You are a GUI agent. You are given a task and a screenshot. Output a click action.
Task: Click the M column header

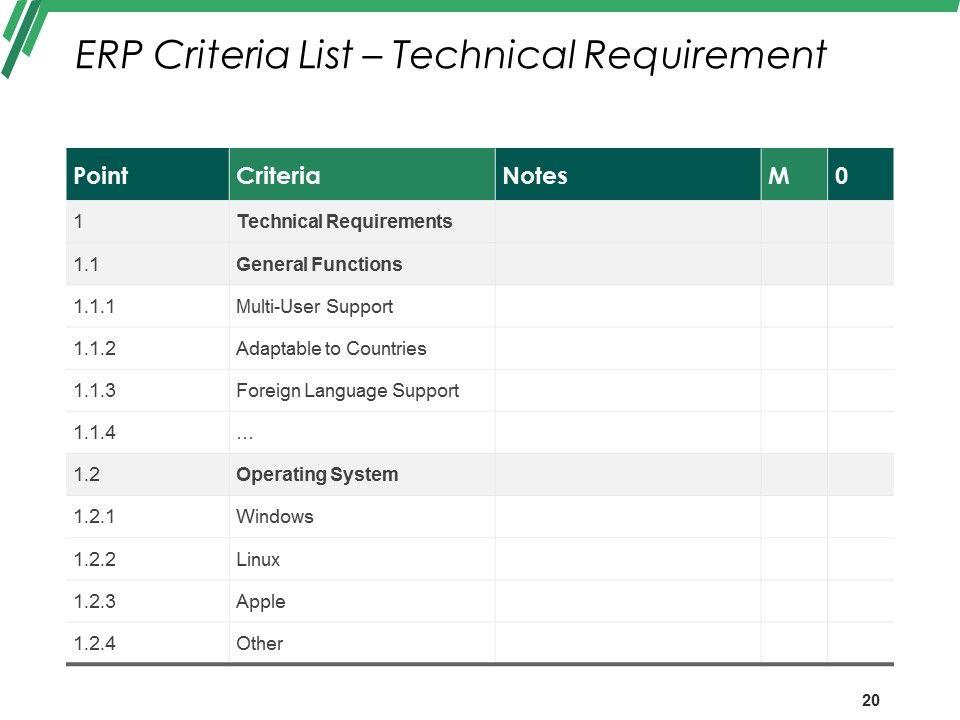tap(778, 176)
